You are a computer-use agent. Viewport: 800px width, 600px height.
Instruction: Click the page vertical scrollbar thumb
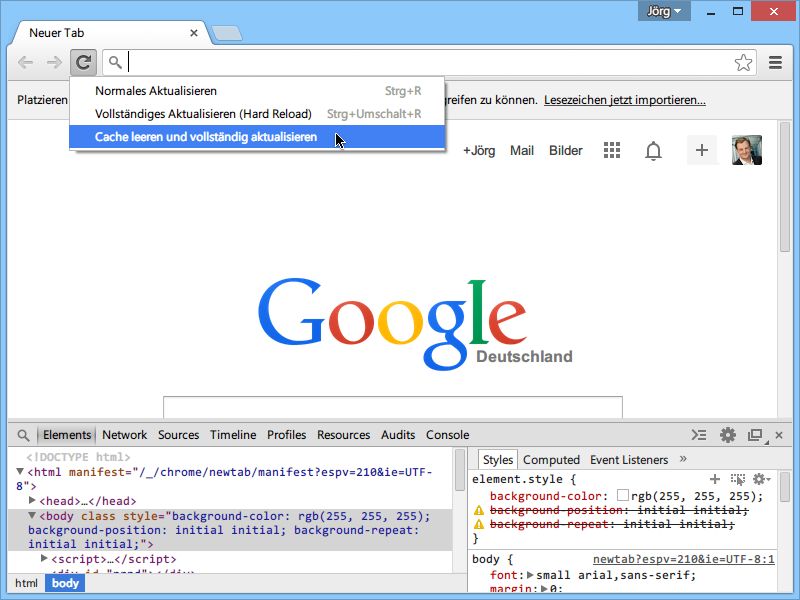click(x=785, y=187)
